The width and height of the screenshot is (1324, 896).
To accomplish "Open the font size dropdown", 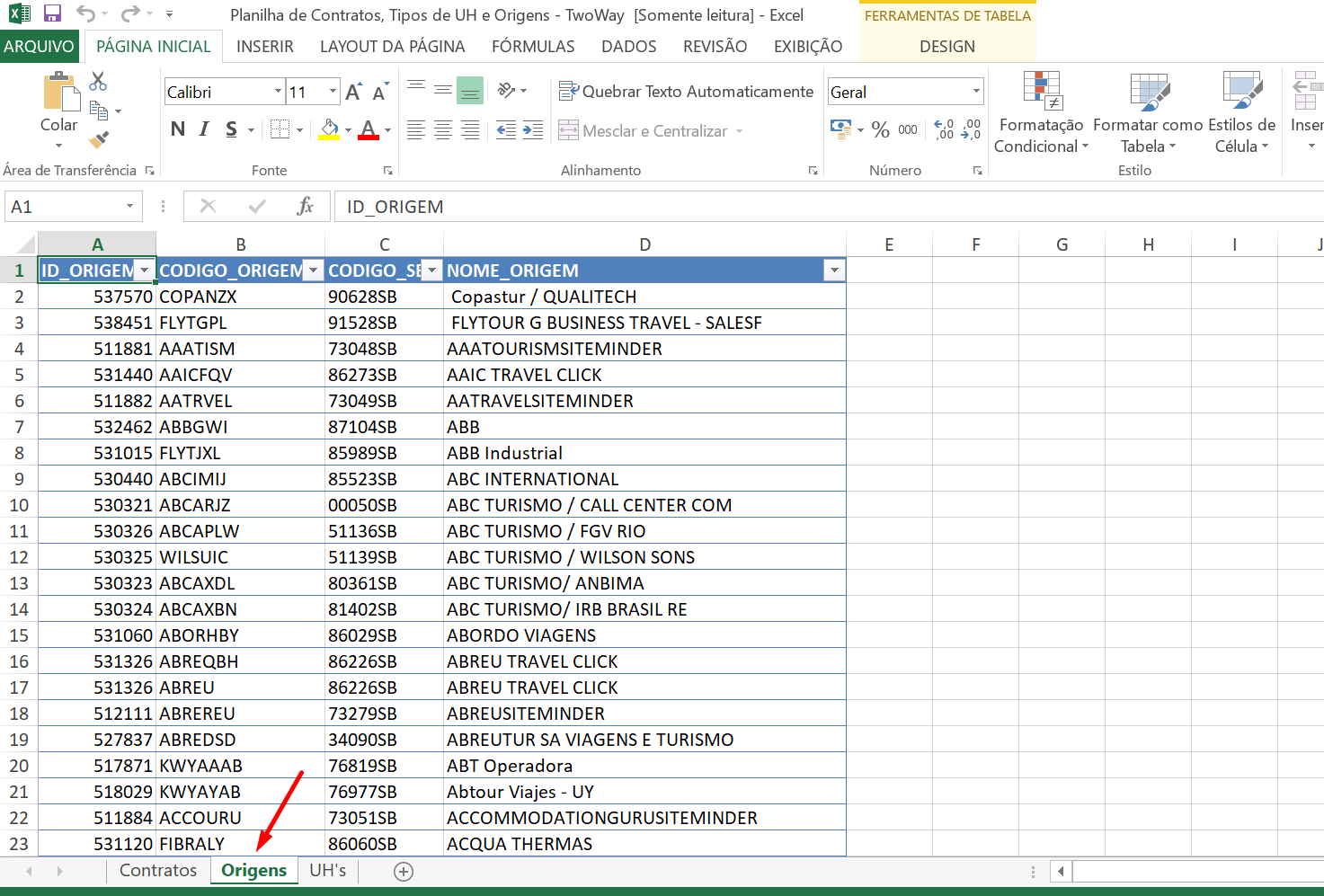I will 333,92.
